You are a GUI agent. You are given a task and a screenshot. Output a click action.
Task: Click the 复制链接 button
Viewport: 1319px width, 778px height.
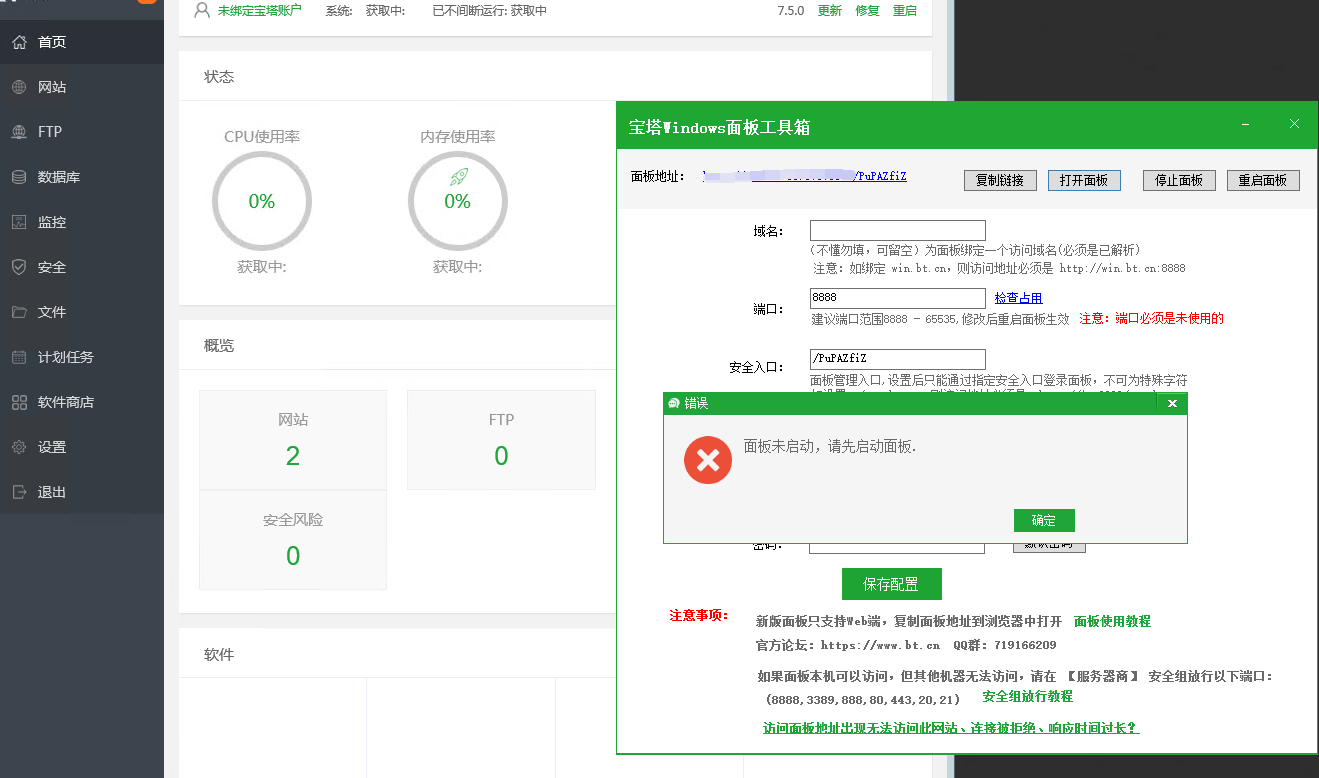(x=1000, y=180)
